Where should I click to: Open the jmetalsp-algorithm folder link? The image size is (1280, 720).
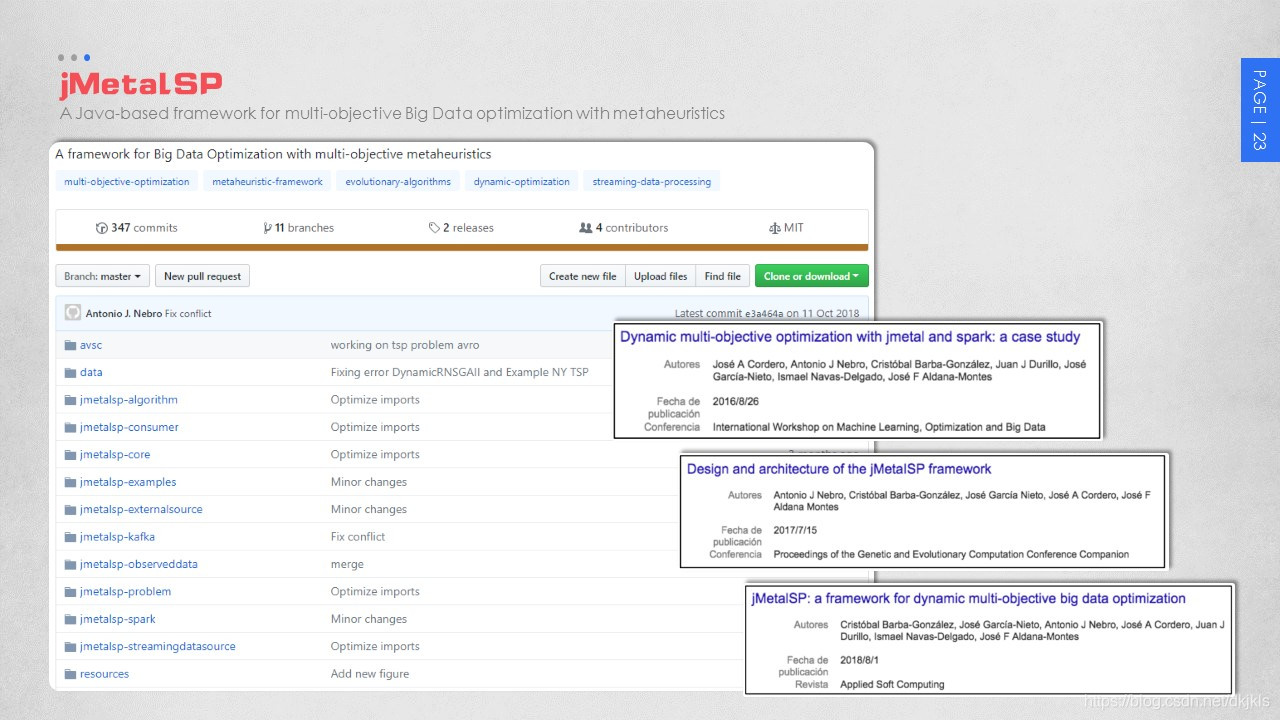click(x=129, y=400)
